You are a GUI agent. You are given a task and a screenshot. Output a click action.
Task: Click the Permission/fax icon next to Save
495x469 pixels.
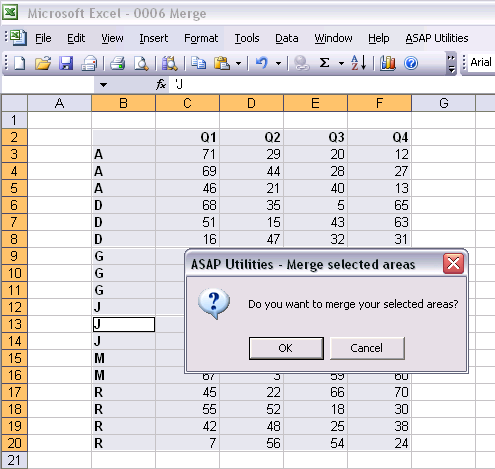pyautogui.click(x=89, y=63)
